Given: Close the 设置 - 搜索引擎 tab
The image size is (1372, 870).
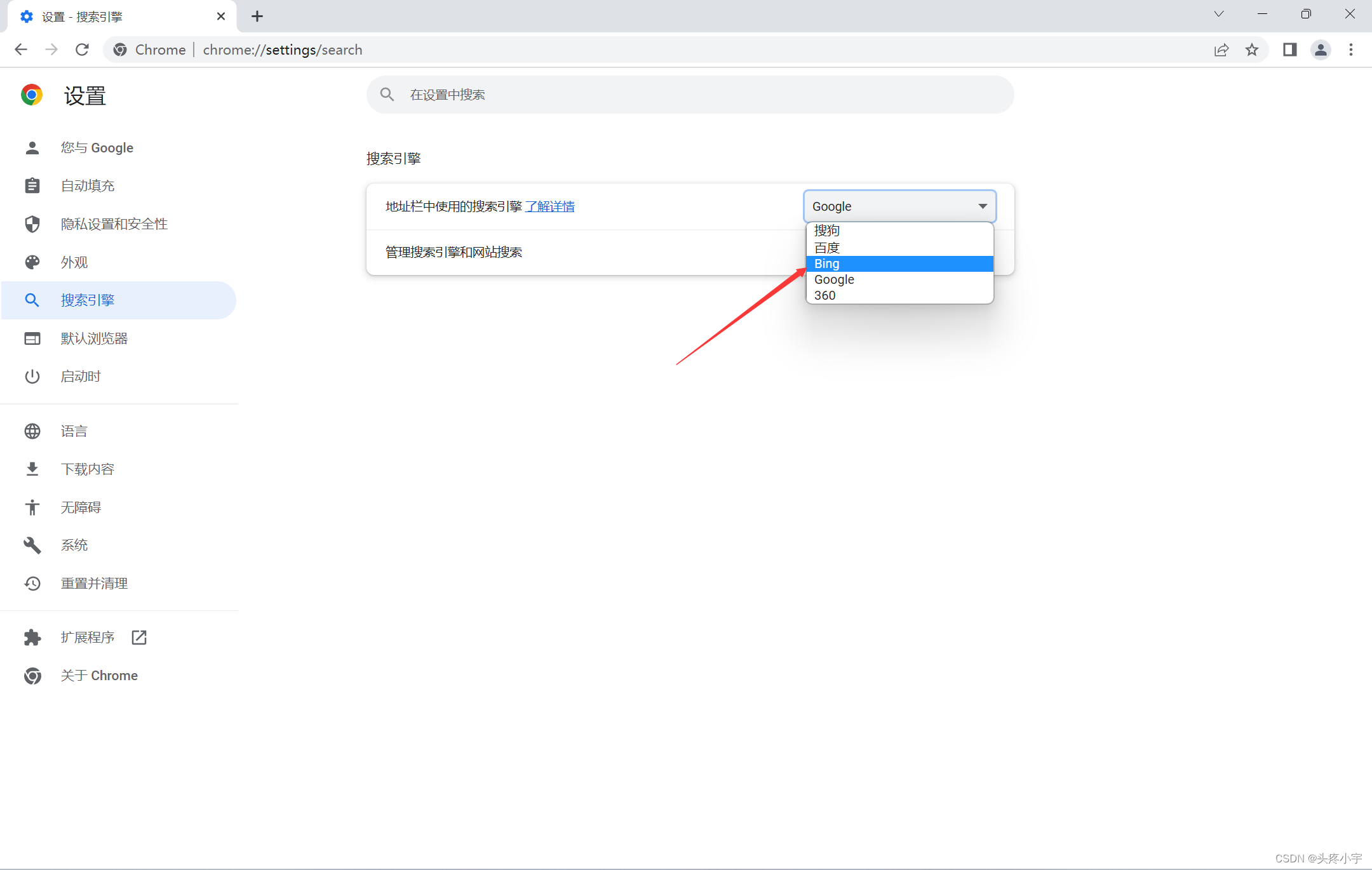Looking at the screenshot, I should tap(221, 17).
